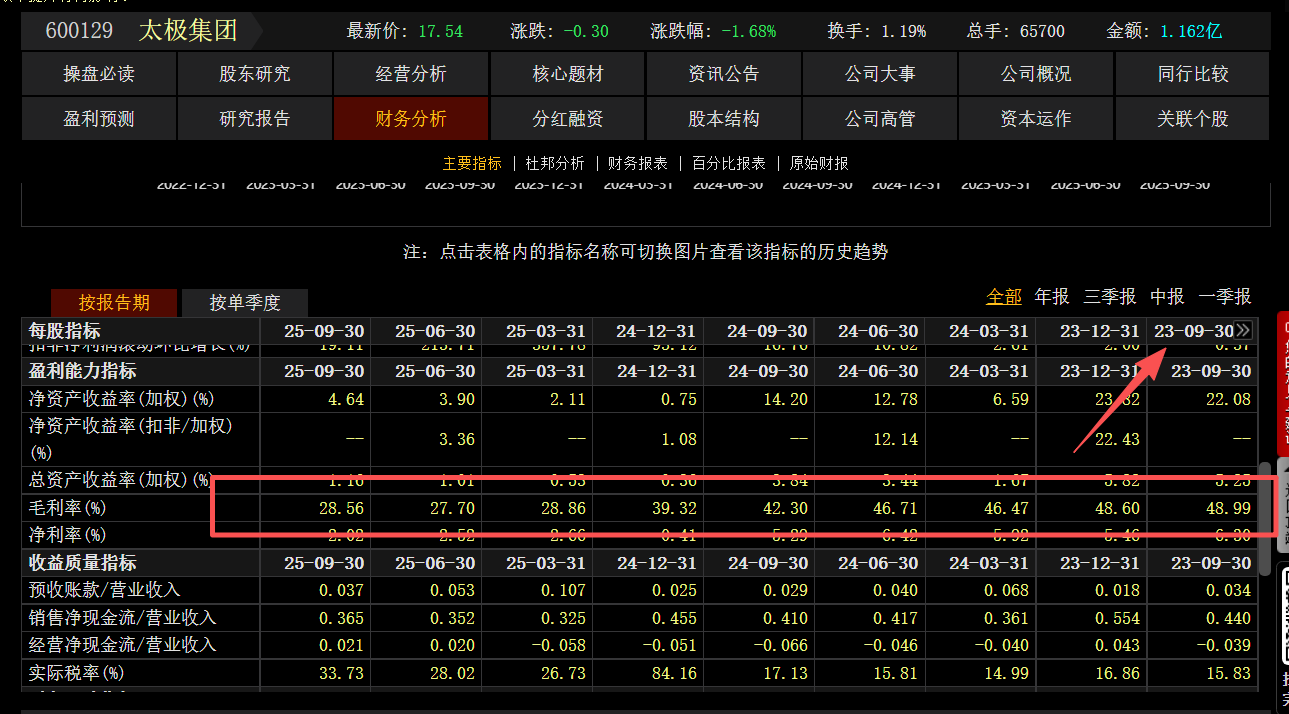Filter reports by 一季报

point(1225,297)
